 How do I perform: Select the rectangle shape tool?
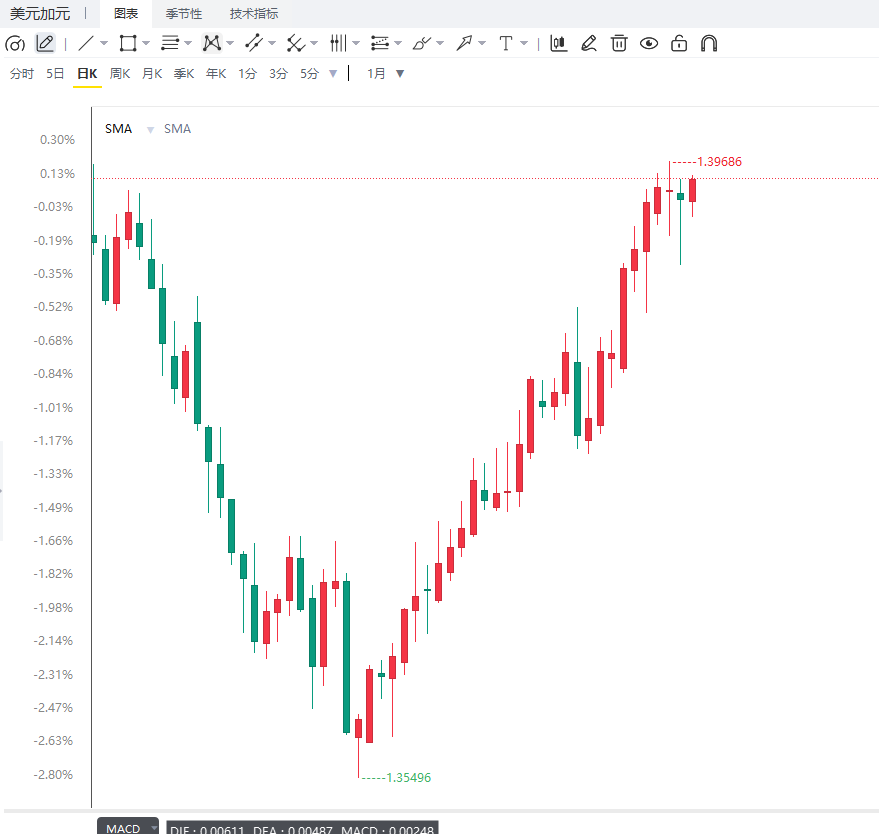[128, 43]
